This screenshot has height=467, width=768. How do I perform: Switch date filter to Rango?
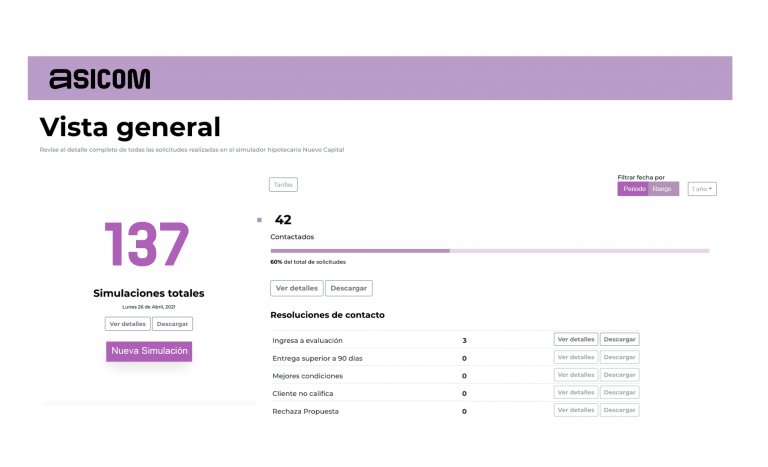(663, 189)
